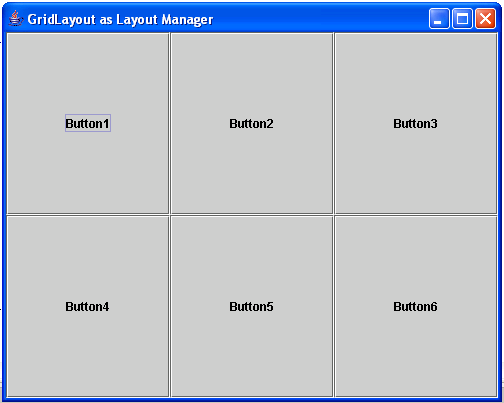Activate Button3

416,123
